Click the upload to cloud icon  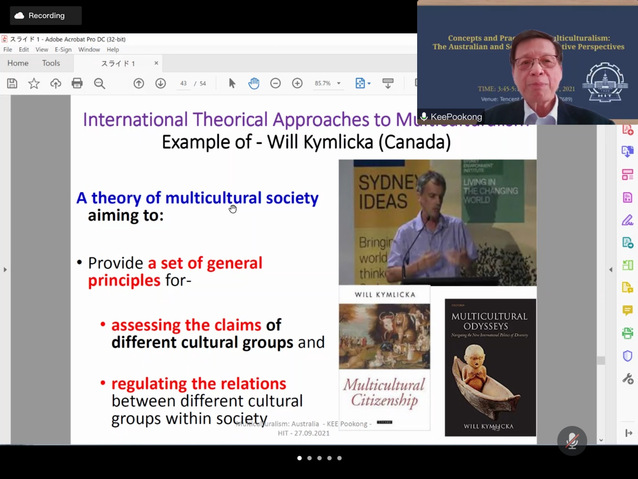pos(56,83)
